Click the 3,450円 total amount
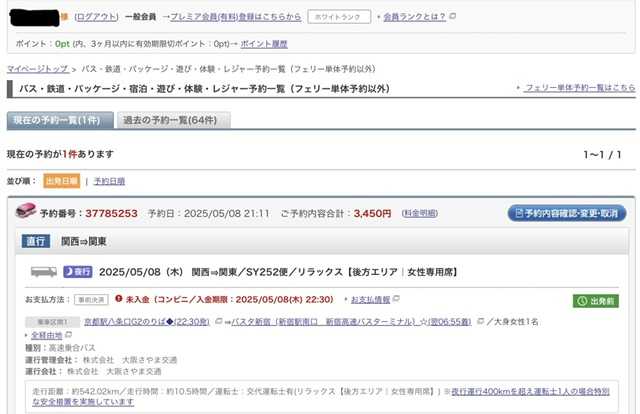Image resolution: width=640 pixels, height=414 pixels. (372, 213)
